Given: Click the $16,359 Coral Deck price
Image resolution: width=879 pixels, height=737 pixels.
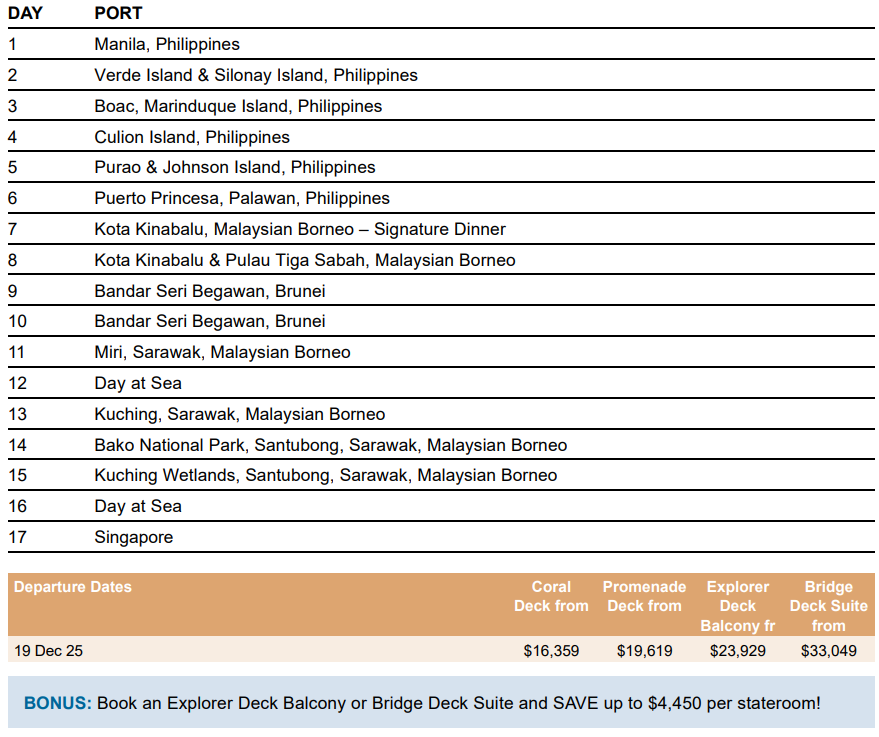Looking at the screenshot, I should (x=551, y=651).
